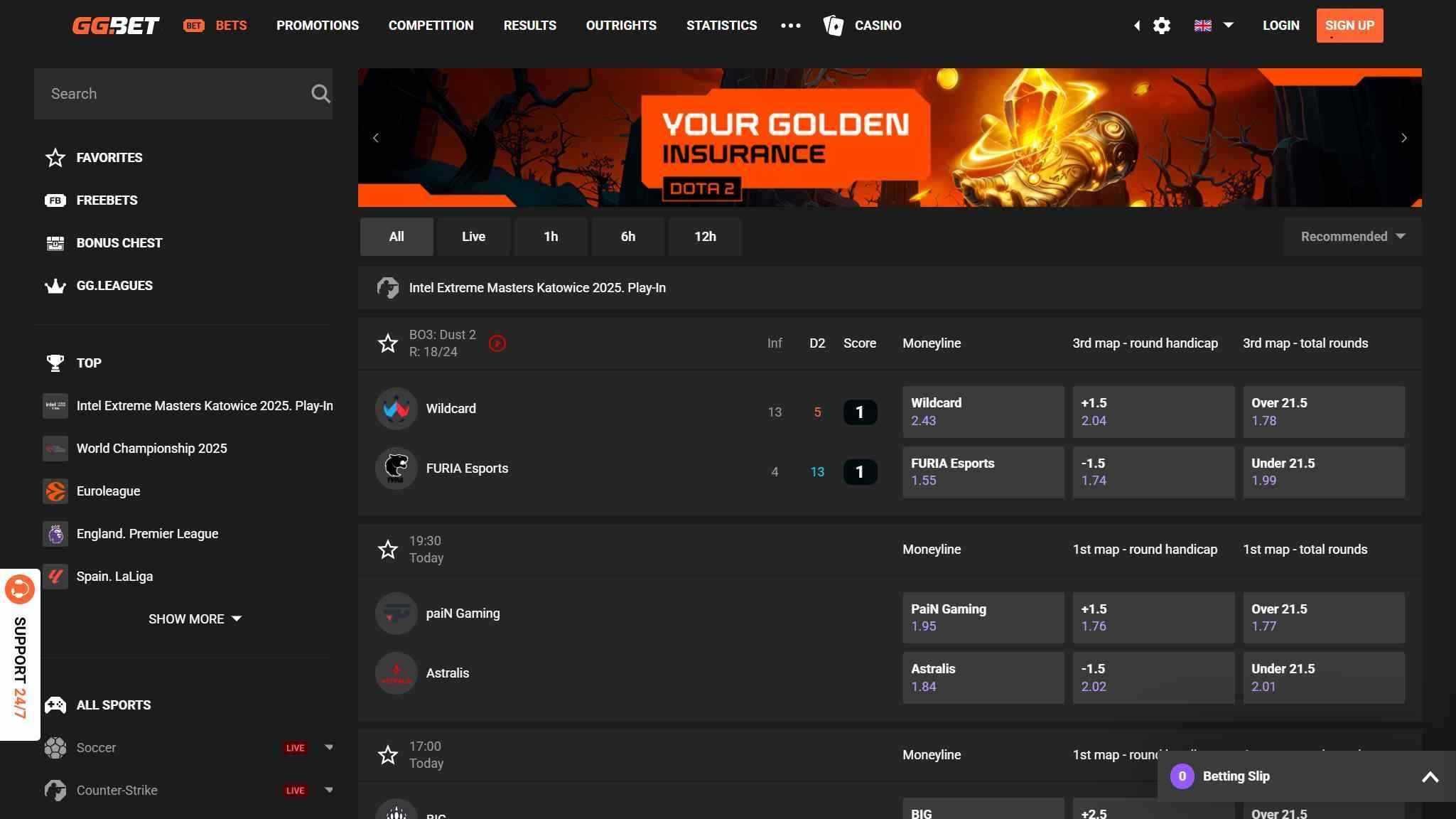Select +1.5 handicap at 2.04
The width and height of the screenshot is (1456, 819).
click(1153, 412)
